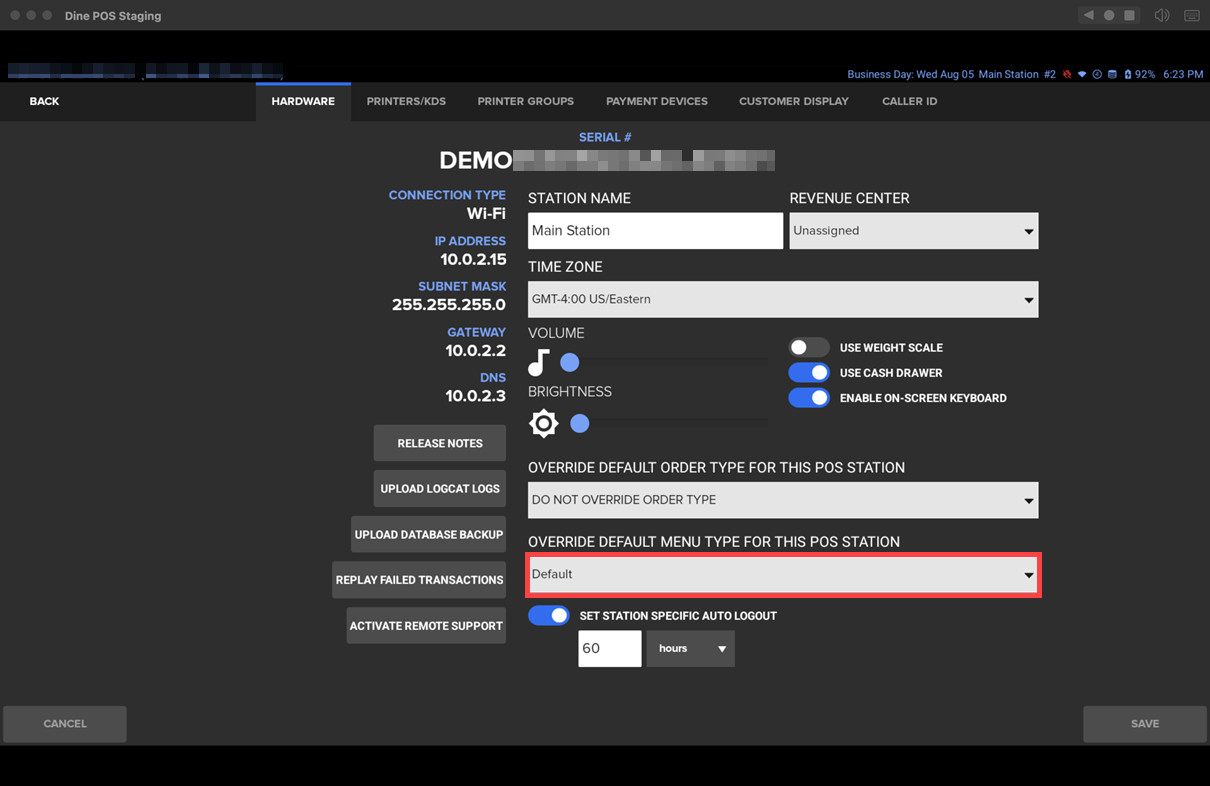Click the keyboard icon in title bar
This screenshot has width=1210, height=786.
(1192, 16)
